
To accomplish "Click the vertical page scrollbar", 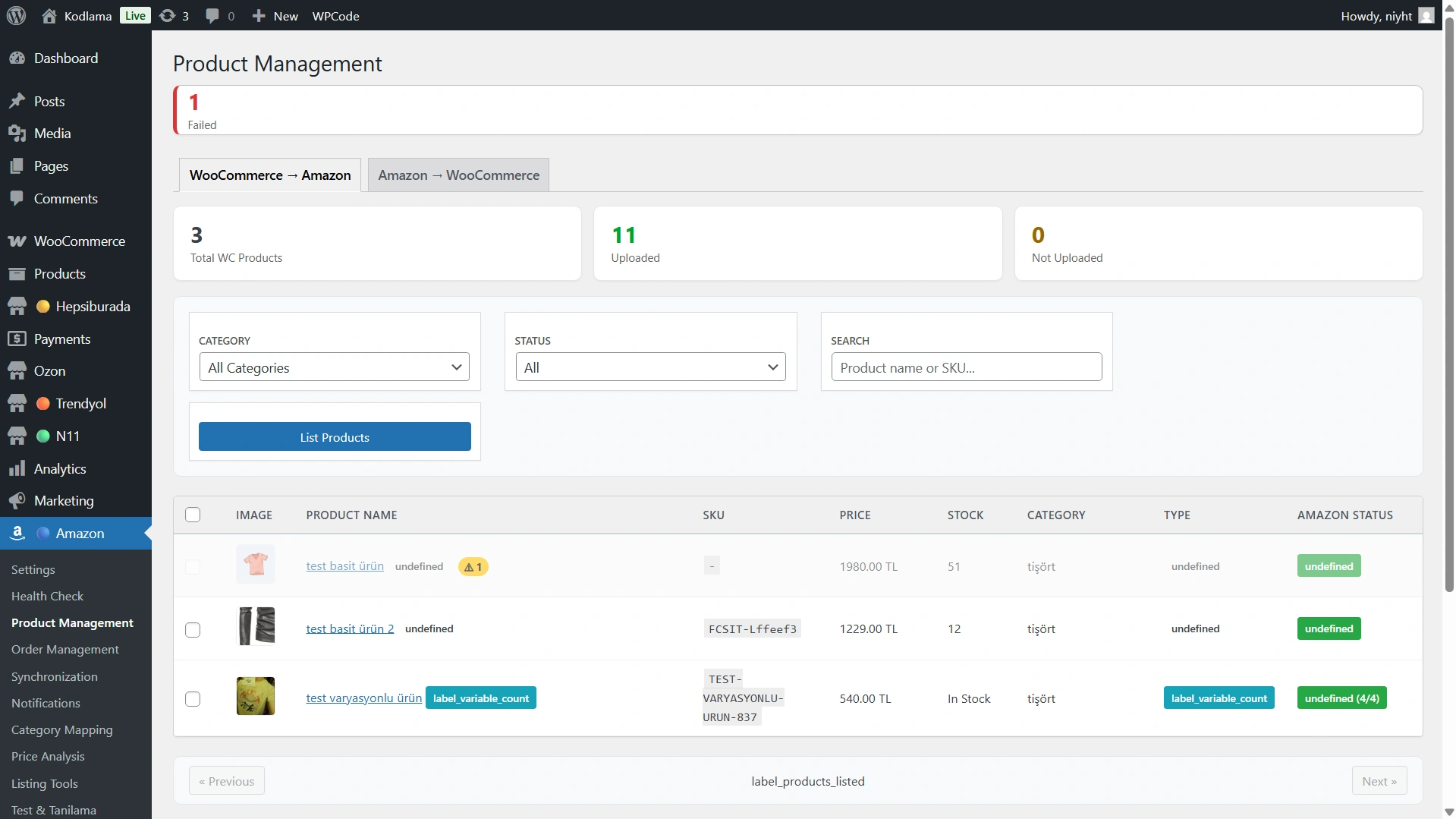I will coord(1449,304).
